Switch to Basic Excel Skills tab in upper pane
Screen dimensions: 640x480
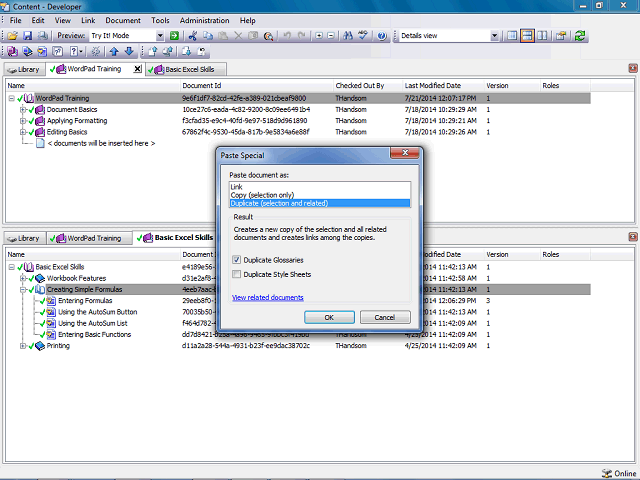[186, 69]
